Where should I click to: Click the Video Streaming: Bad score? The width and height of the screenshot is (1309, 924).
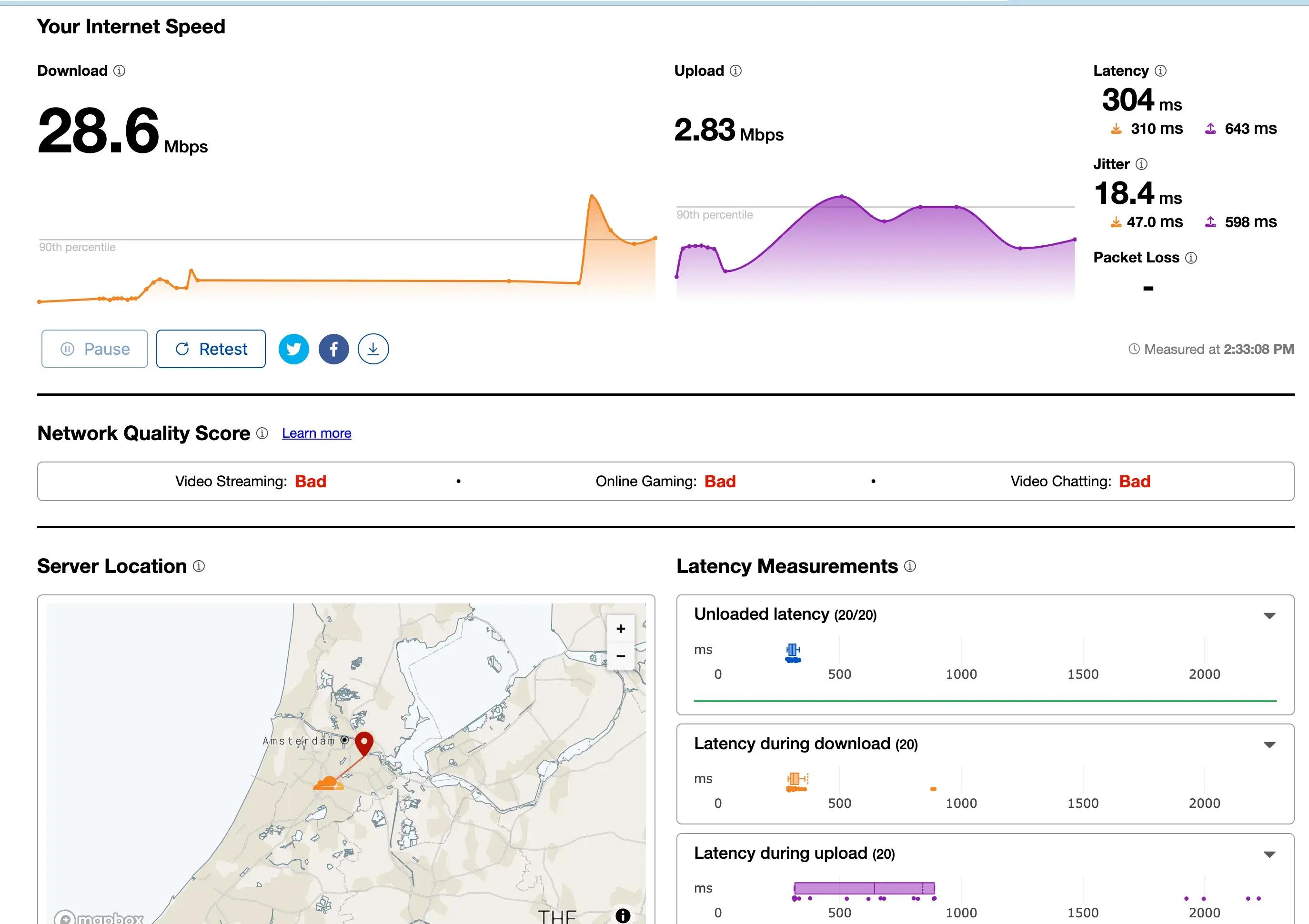click(x=251, y=482)
